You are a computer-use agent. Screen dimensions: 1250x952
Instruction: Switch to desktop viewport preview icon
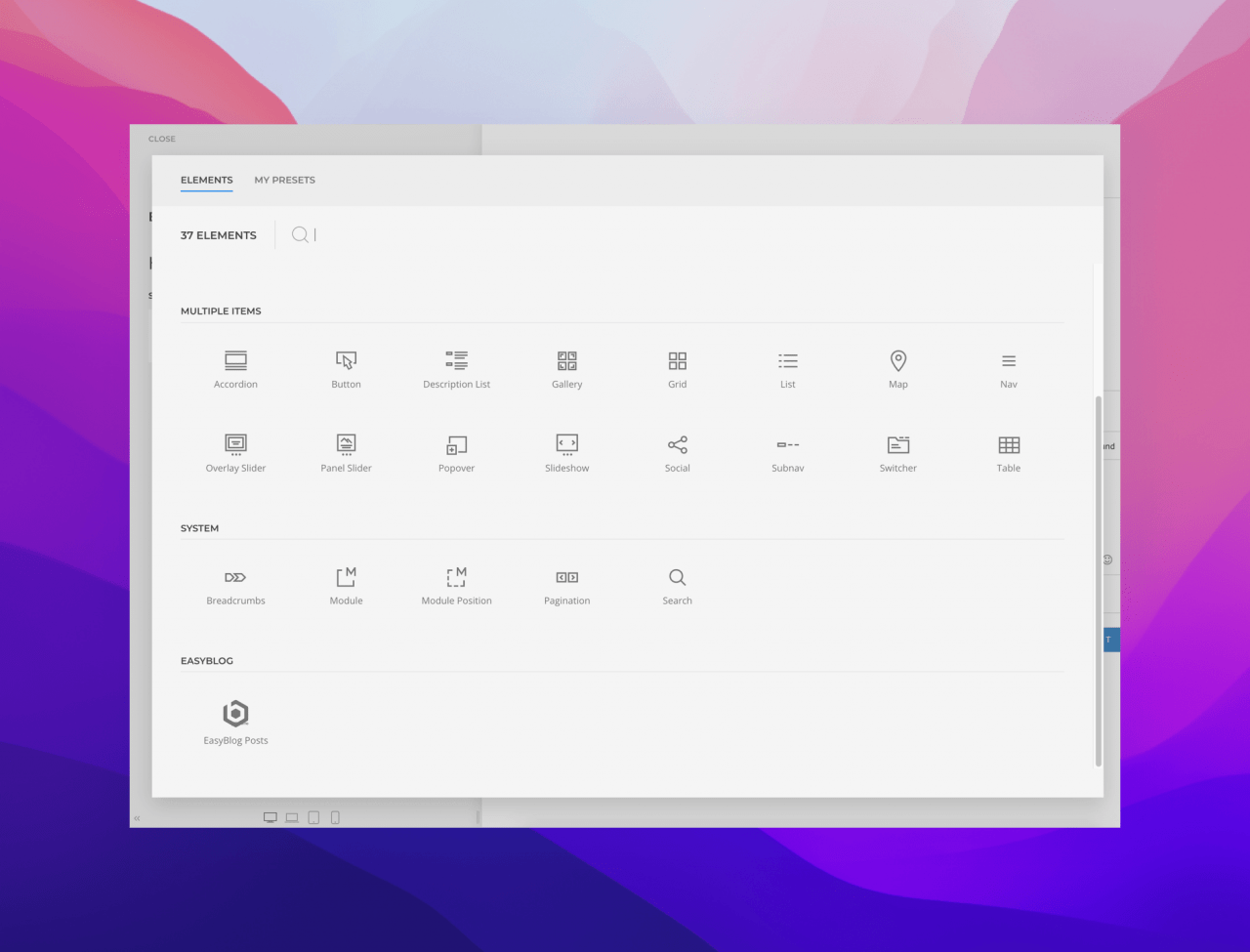pos(271,818)
